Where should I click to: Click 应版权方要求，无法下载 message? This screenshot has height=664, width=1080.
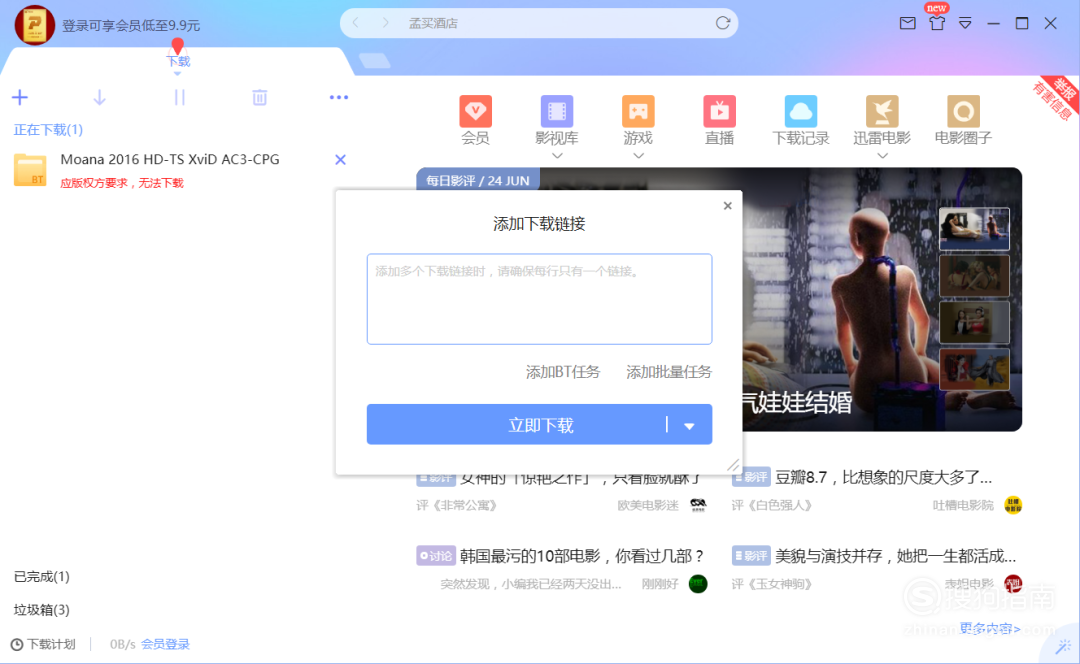pos(122,183)
